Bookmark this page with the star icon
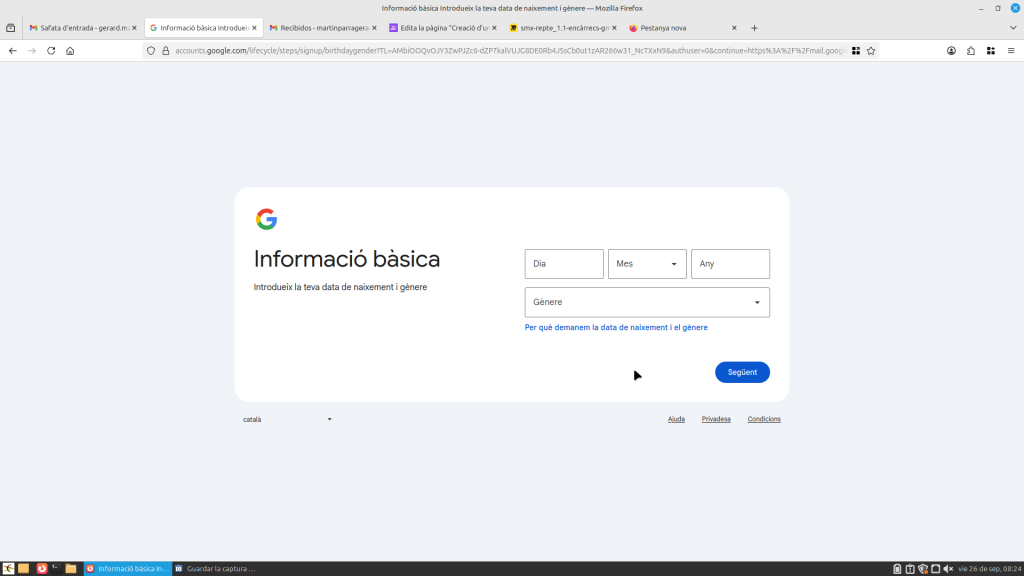1024x576 pixels. [x=871, y=50]
